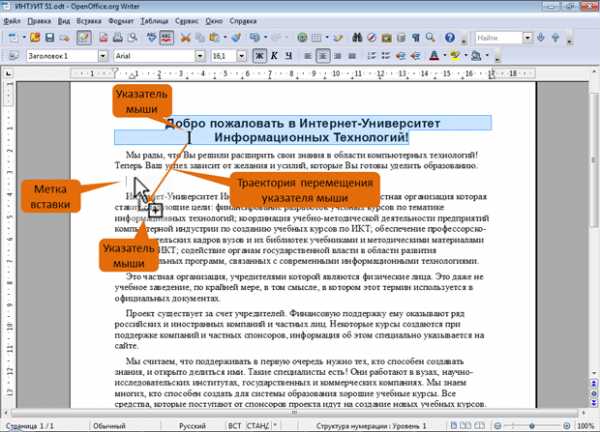Save the document with the floppy icon
Screen dimensions: 600x432
(x=50, y=37)
